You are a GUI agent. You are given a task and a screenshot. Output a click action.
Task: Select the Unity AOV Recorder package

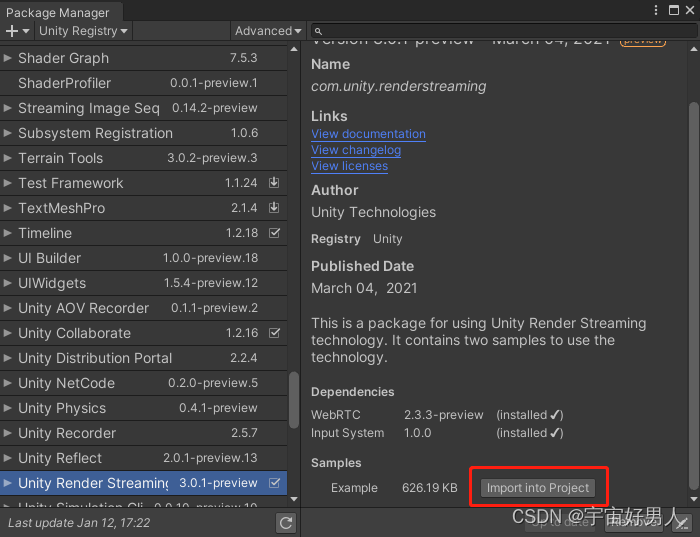pyautogui.click(x=143, y=308)
